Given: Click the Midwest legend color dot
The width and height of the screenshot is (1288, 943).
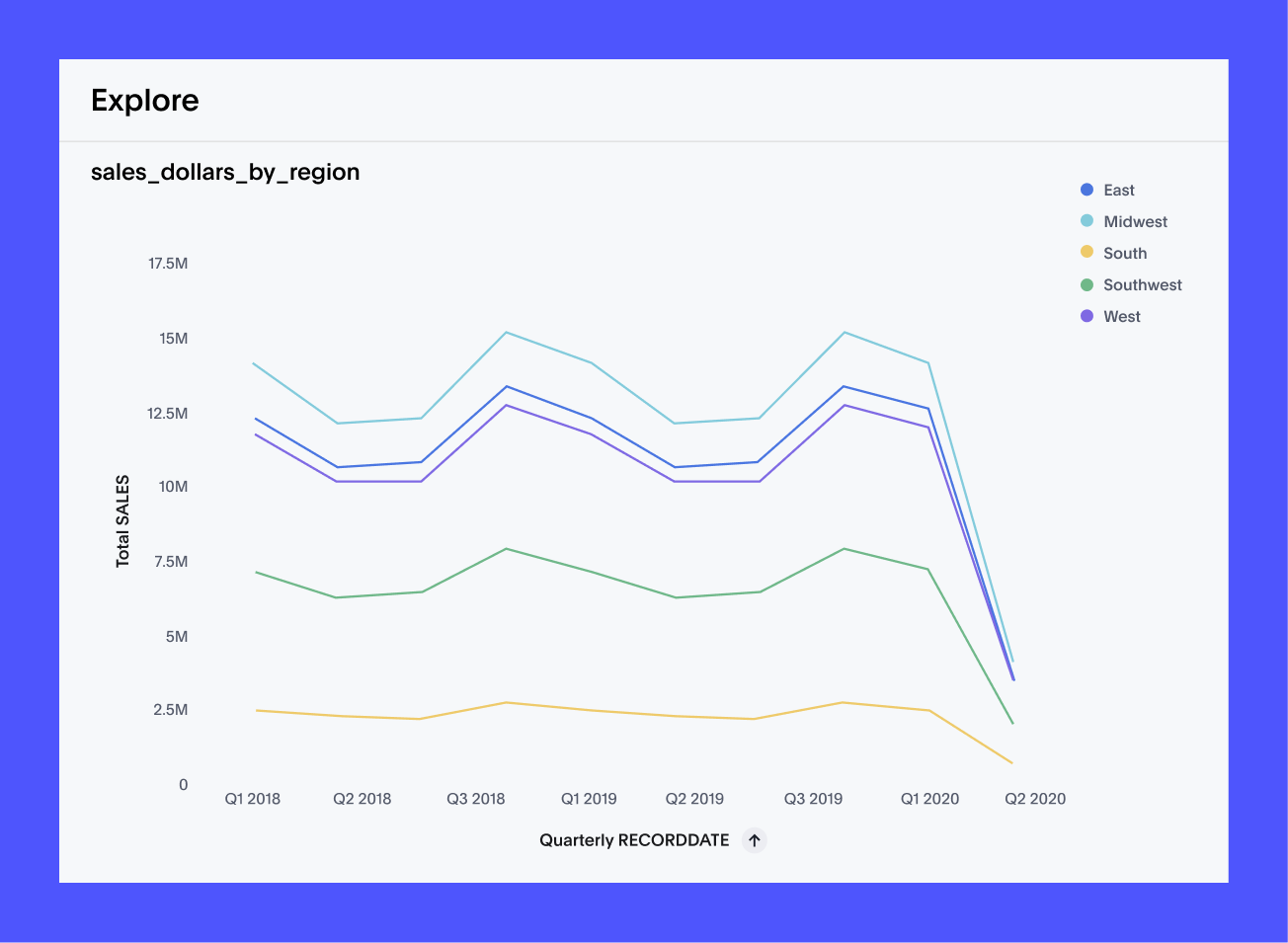Looking at the screenshot, I should [1087, 221].
